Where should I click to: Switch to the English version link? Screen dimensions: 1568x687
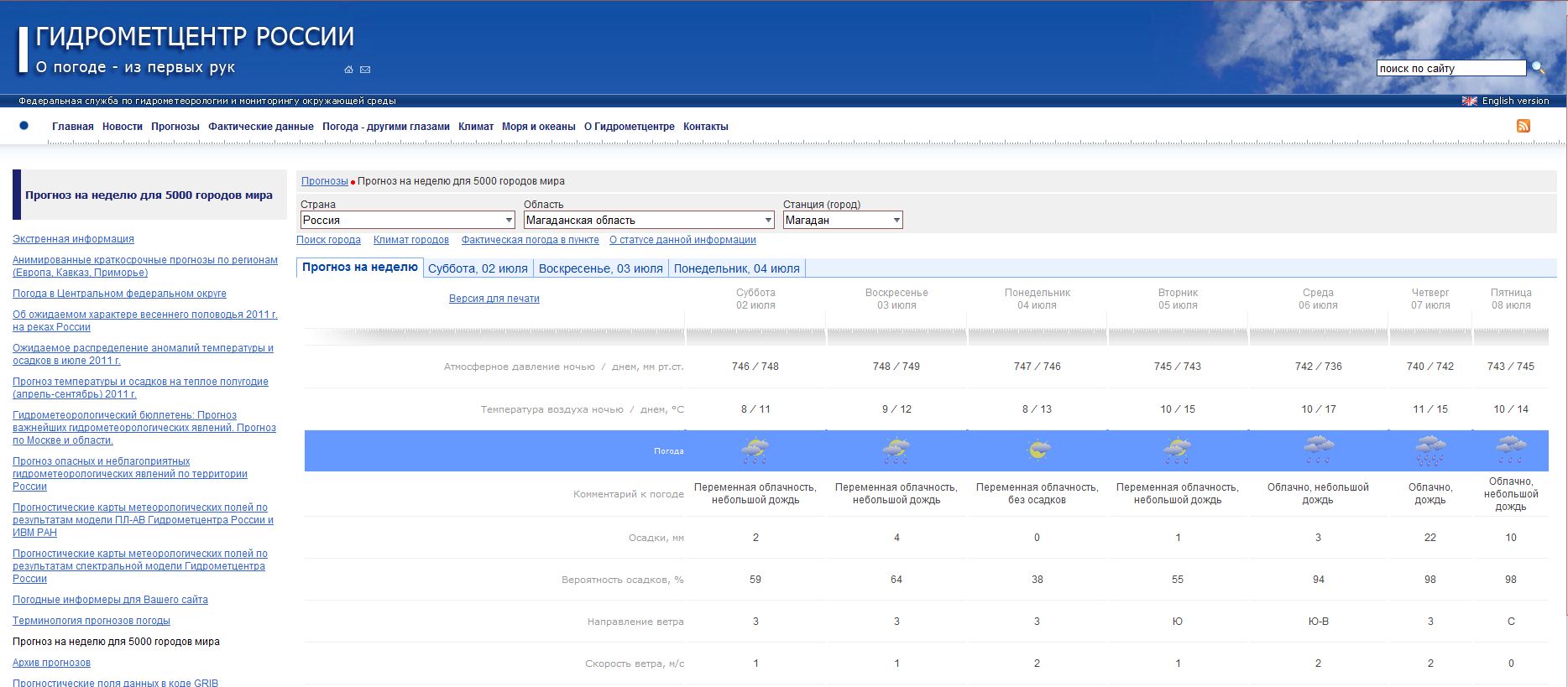point(1515,101)
